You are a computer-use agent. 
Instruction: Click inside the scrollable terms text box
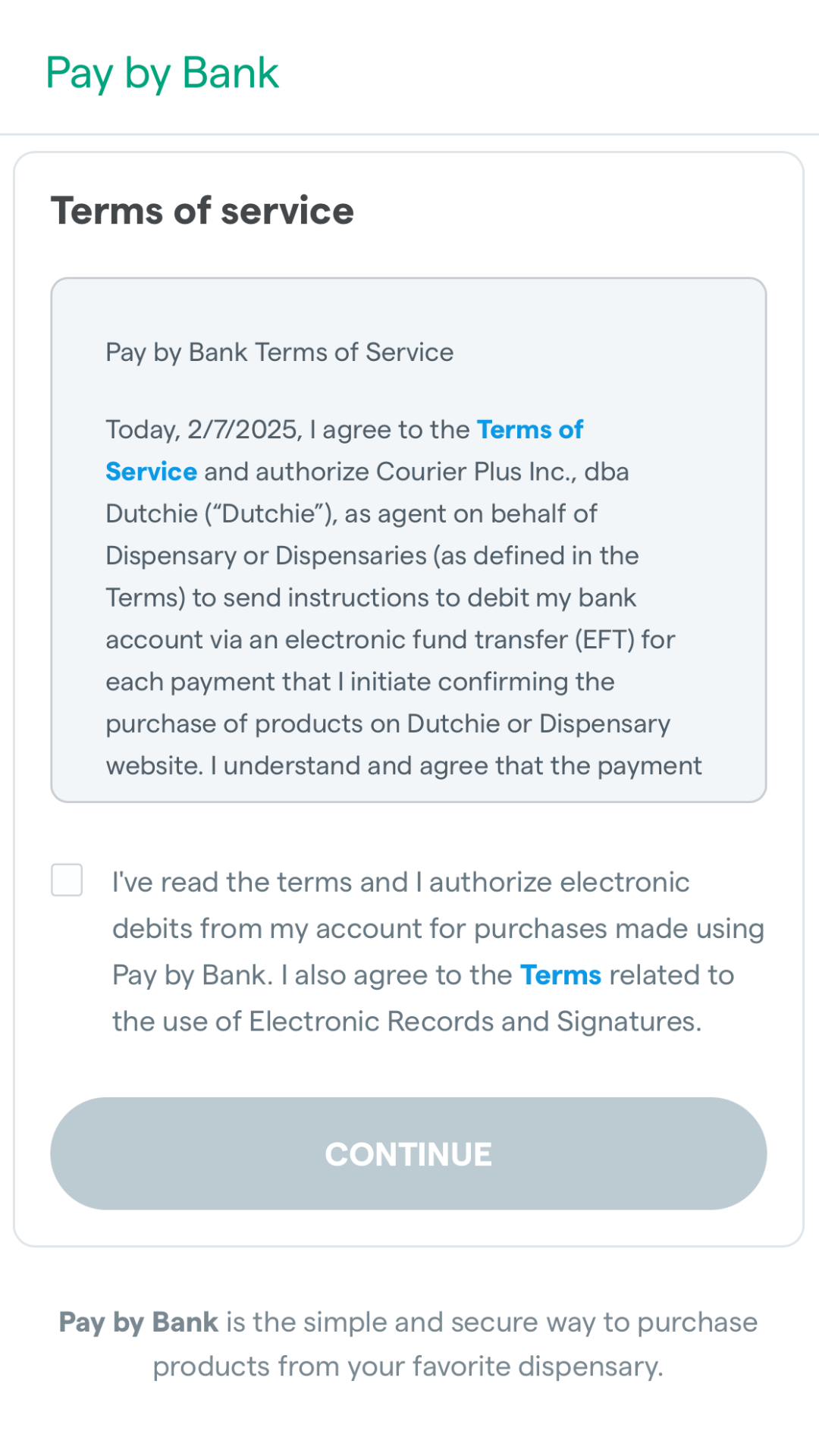point(409,540)
